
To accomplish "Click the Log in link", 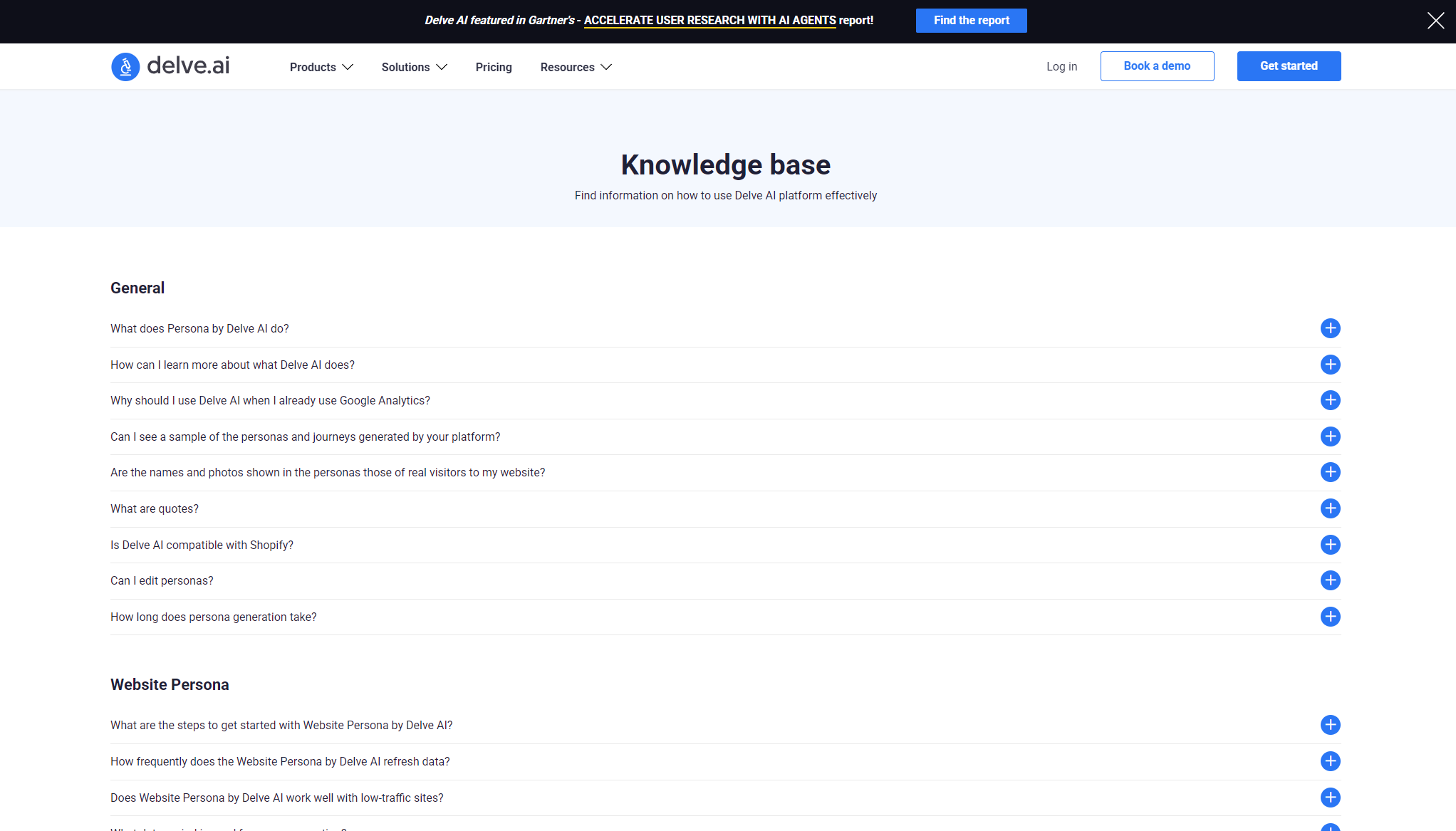I will click(1061, 66).
